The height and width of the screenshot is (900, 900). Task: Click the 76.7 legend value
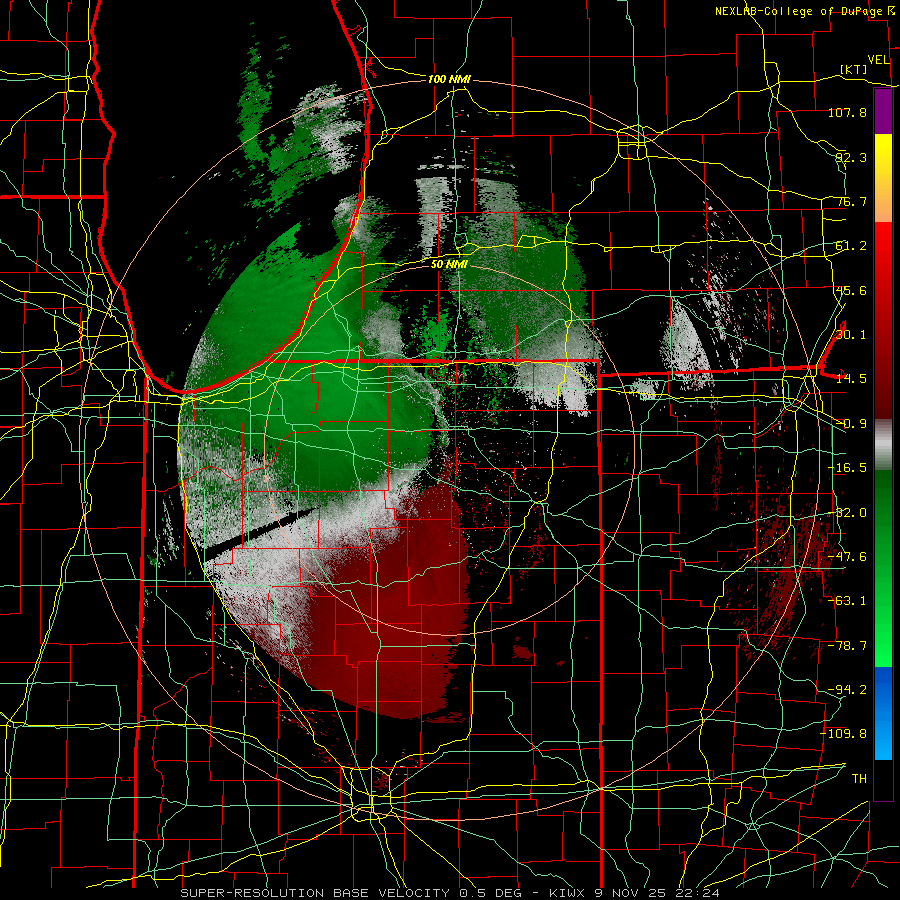pos(851,201)
